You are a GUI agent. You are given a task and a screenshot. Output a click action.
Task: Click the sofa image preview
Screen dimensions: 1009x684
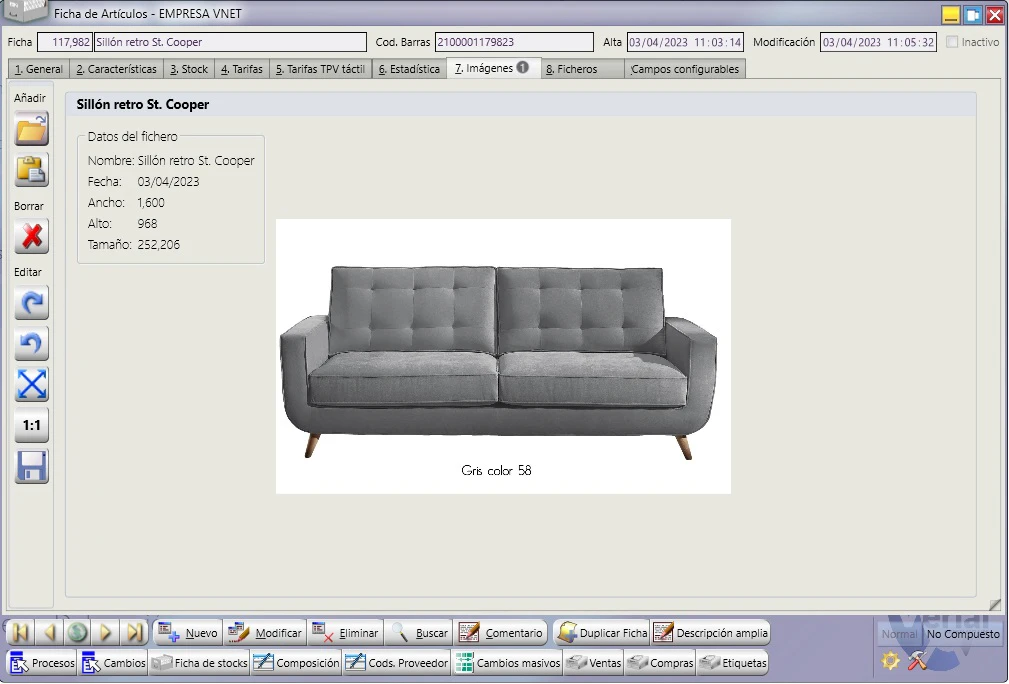[x=503, y=356]
